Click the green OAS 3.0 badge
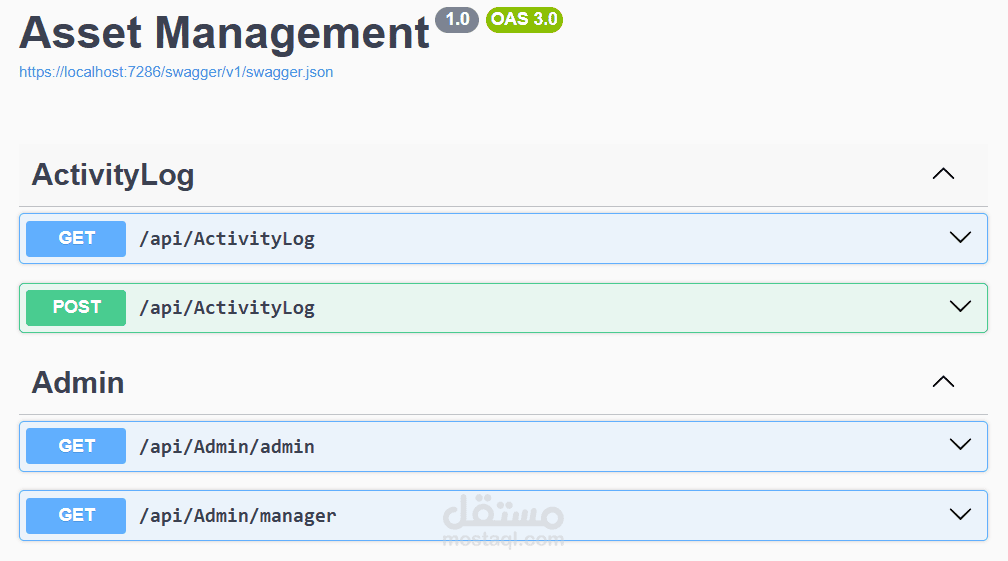 point(524,19)
